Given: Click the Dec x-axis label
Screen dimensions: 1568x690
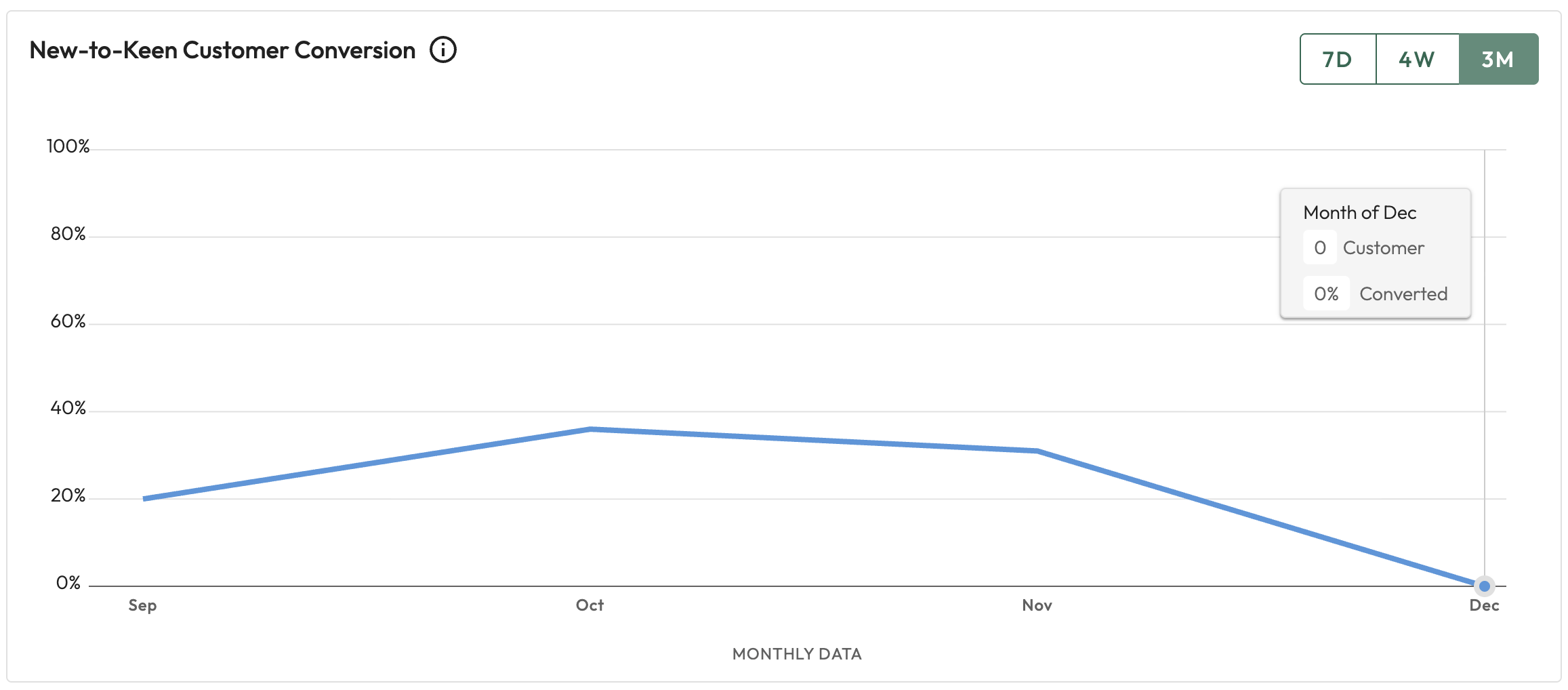Looking at the screenshot, I should point(1484,605).
